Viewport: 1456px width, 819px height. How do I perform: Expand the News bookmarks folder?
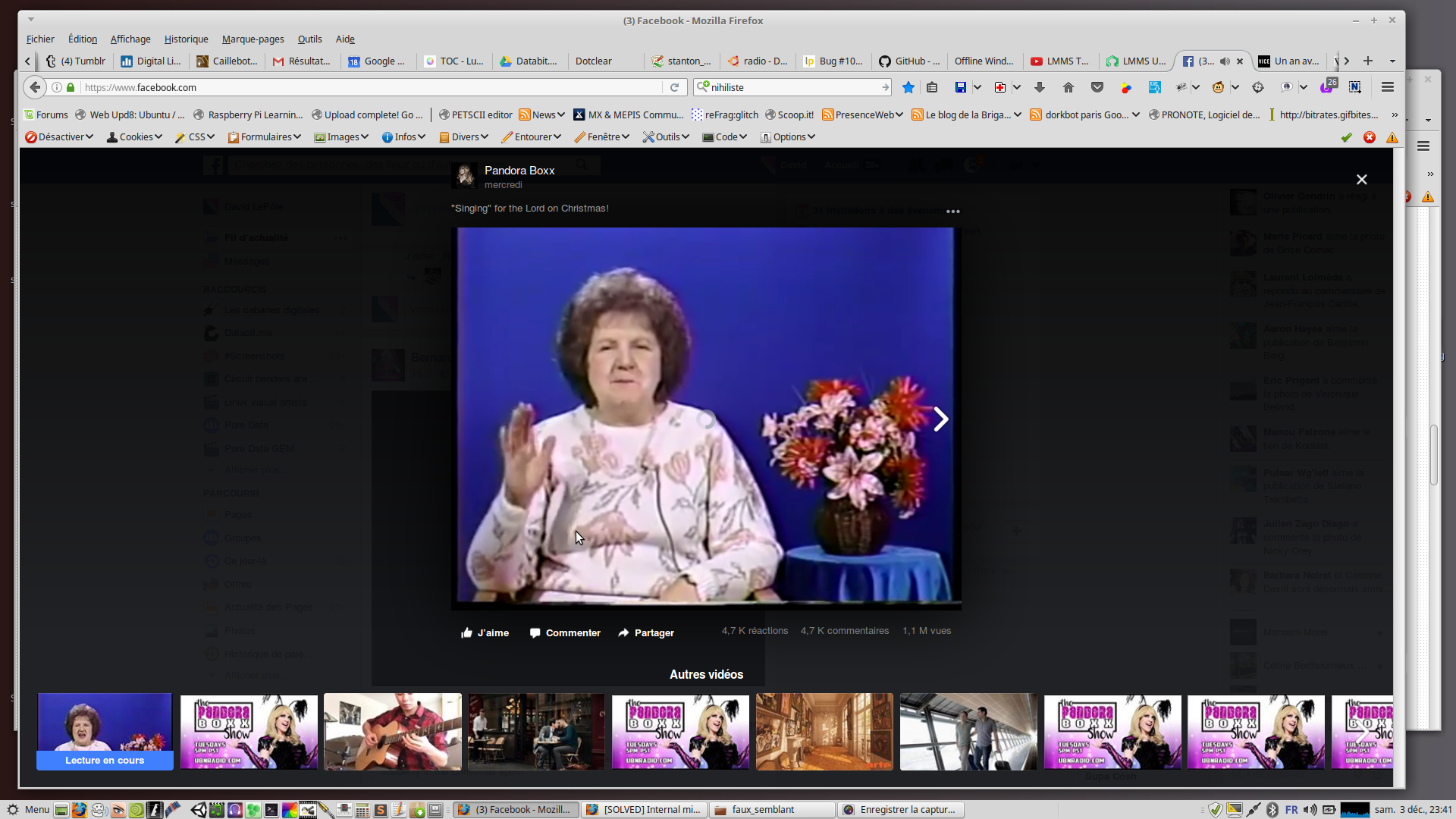coord(542,115)
